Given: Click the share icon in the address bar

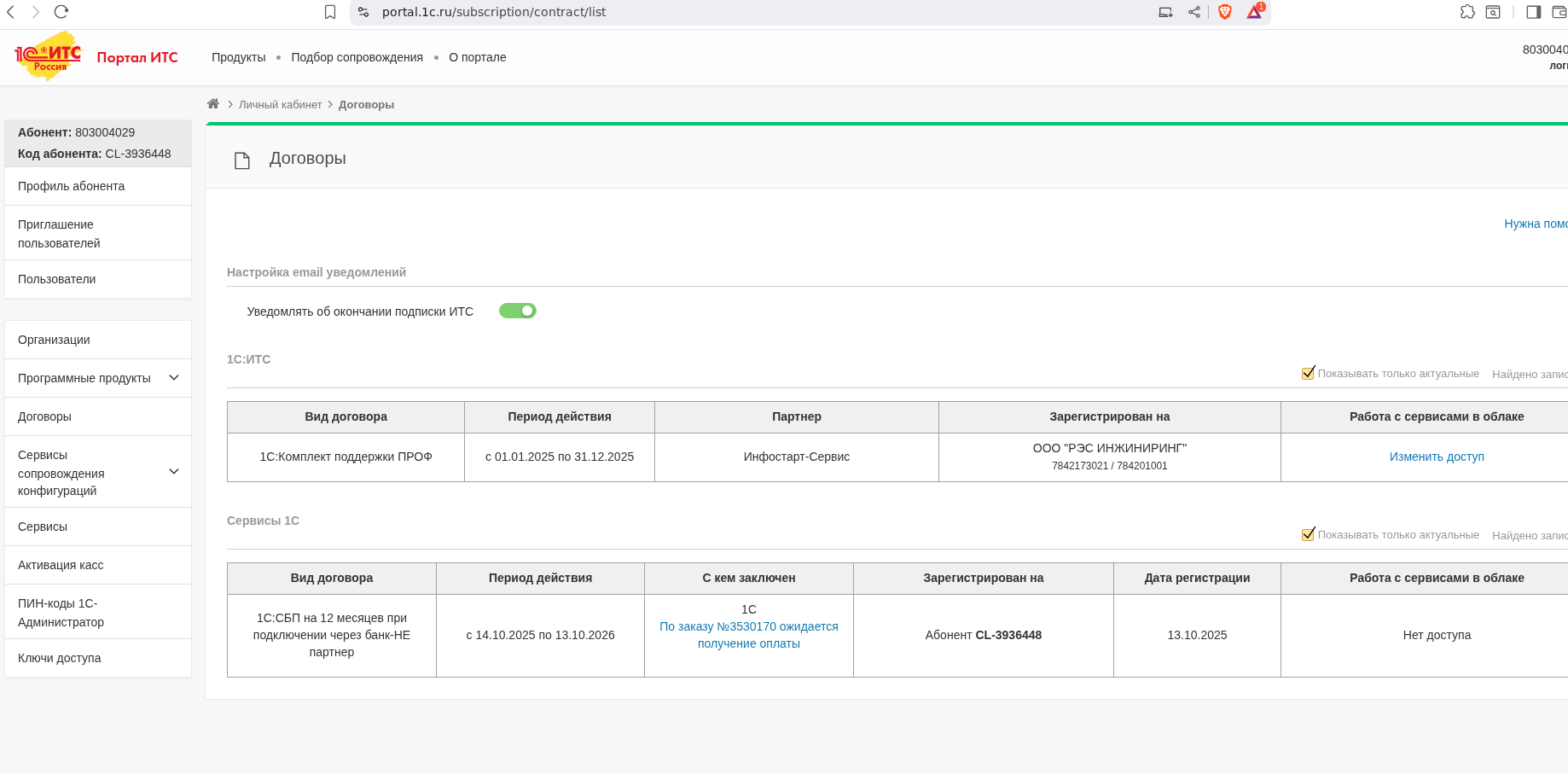Looking at the screenshot, I should click(x=1194, y=12).
